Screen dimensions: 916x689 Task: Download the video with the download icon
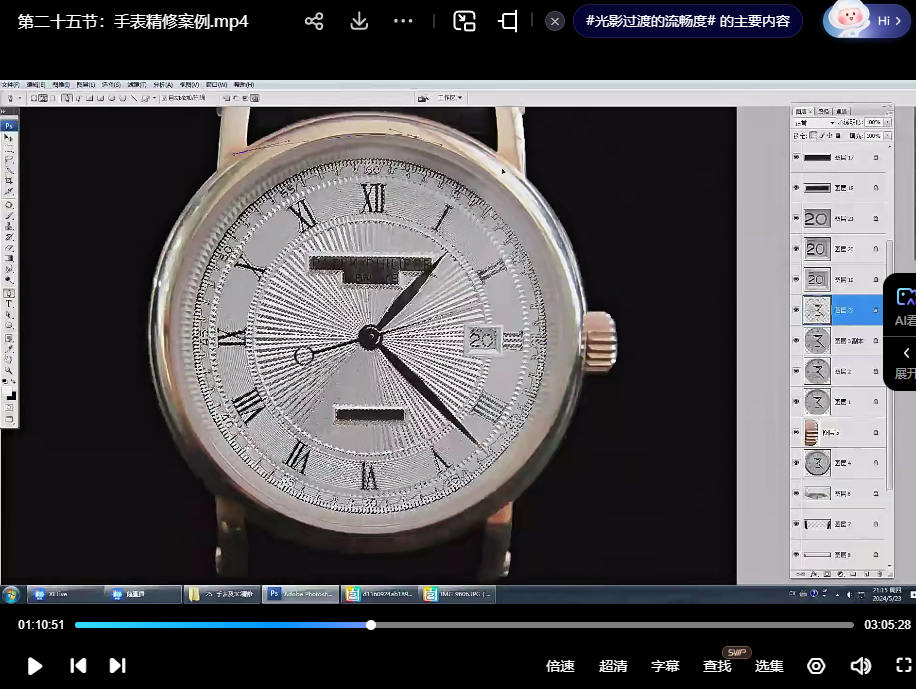pyautogui.click(x=359, y=21)
